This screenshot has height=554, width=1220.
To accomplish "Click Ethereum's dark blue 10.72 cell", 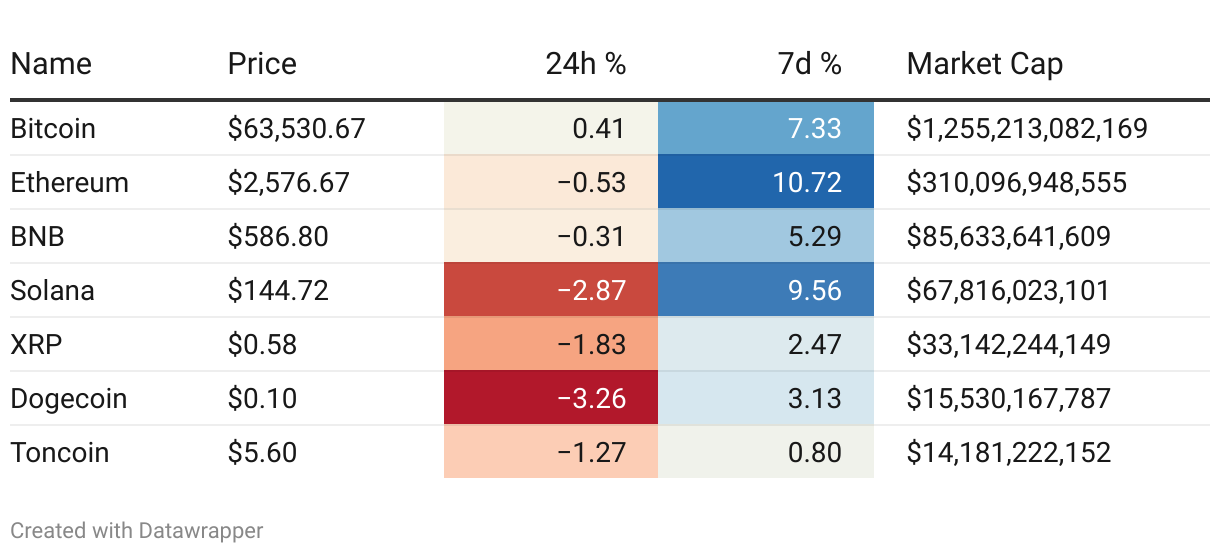I will click(x=766, y=182).
